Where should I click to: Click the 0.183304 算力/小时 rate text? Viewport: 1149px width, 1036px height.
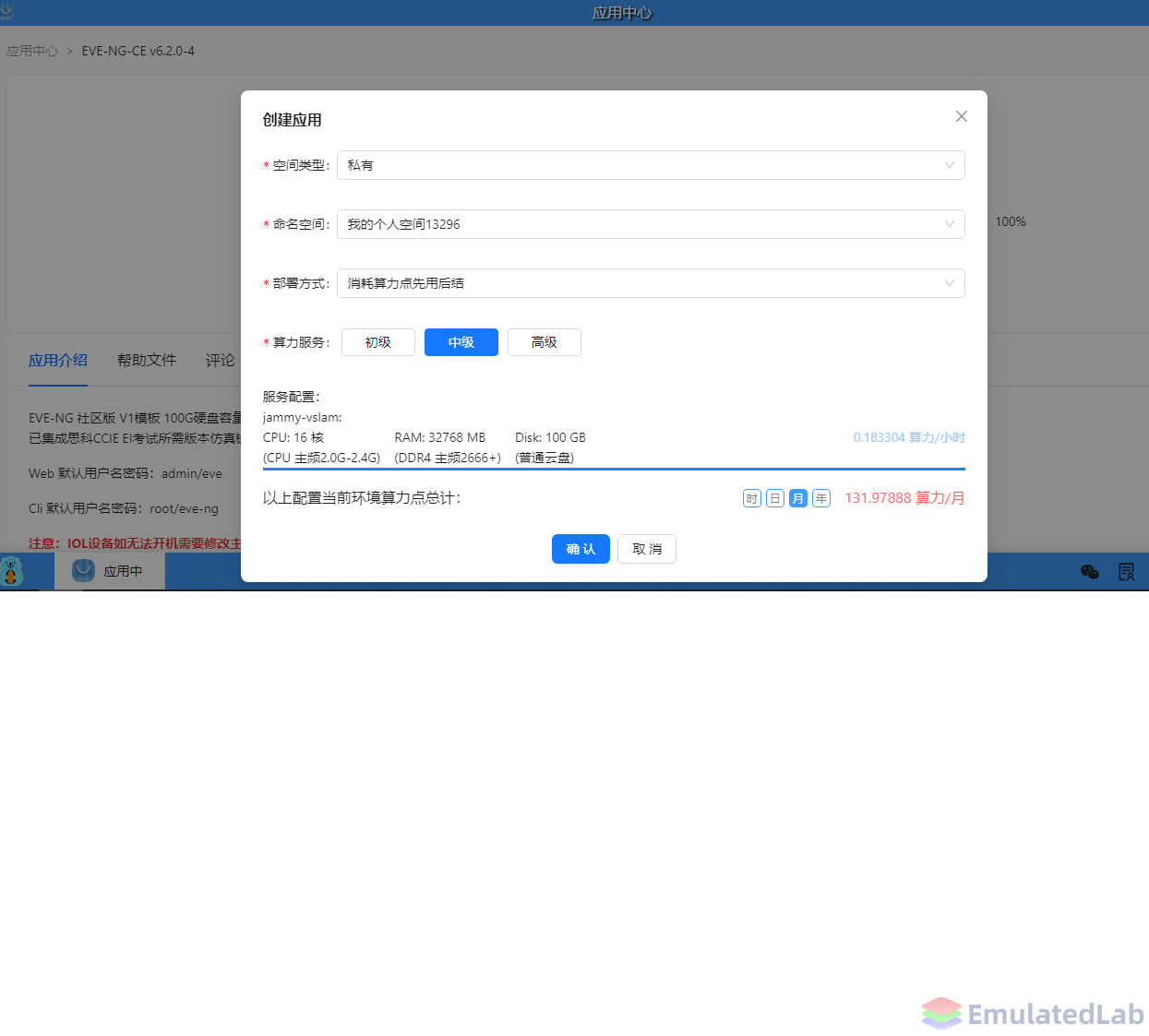point(909,437)
